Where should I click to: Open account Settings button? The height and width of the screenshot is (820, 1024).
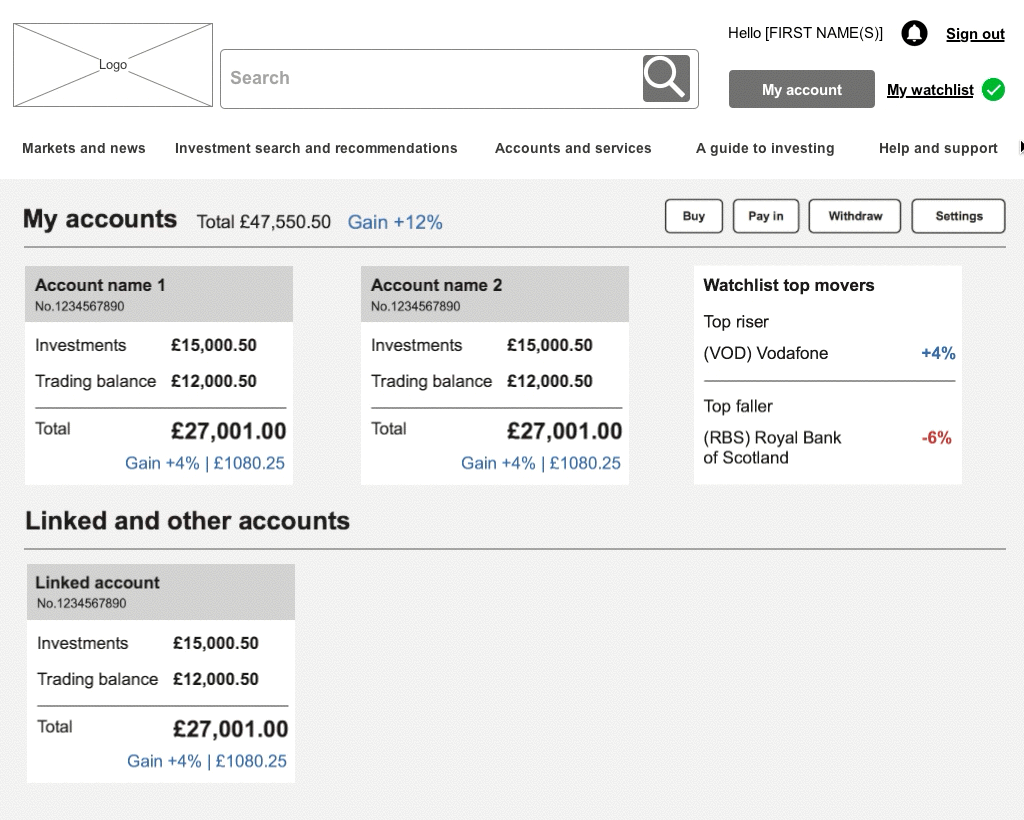pyautogui.click(x=958, y=216)
